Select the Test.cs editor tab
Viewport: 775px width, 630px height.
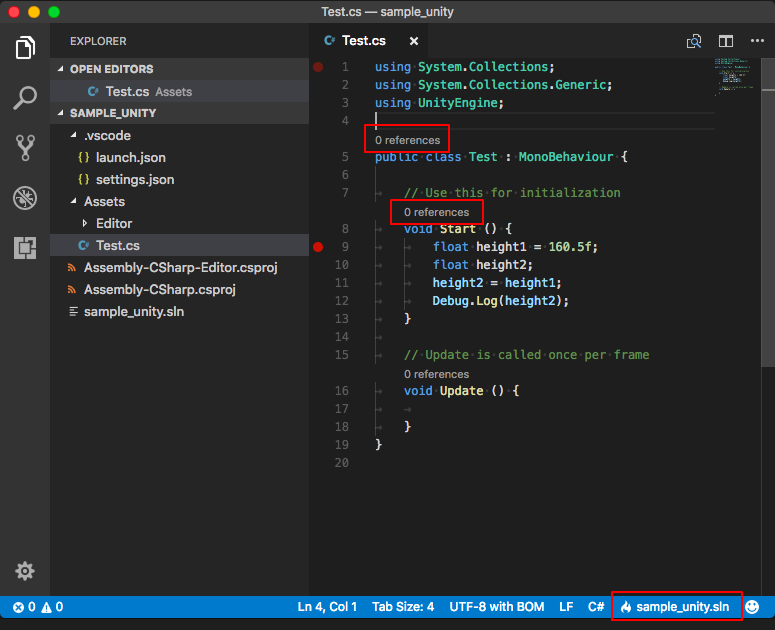click(x=362, y=41)
